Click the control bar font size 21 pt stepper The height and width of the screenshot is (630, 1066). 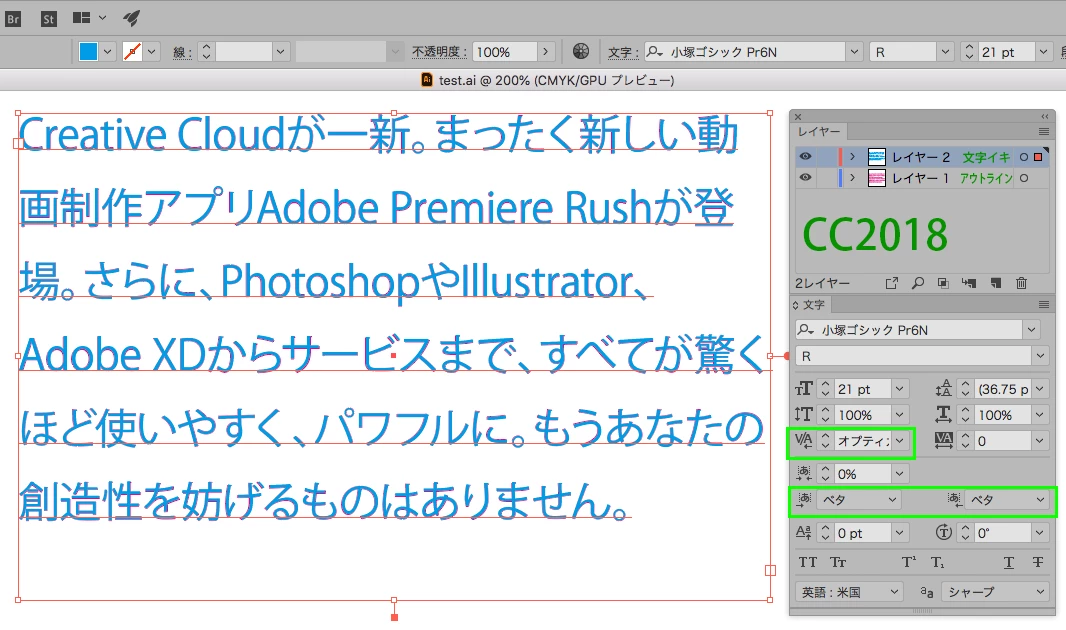(969, 52)
